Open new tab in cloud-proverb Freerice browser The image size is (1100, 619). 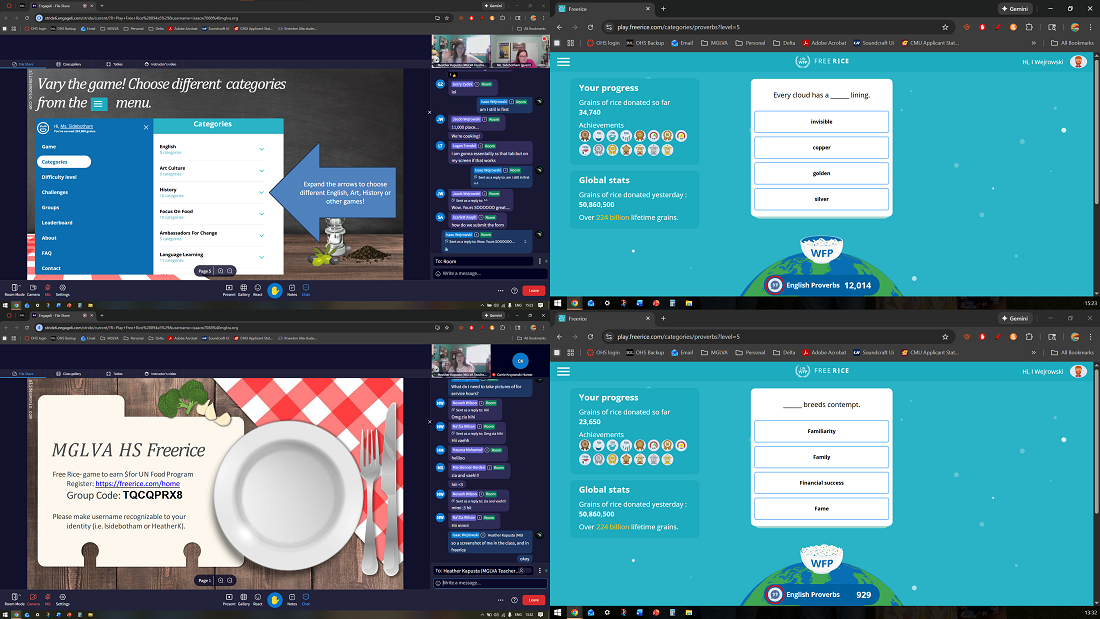(663, 8)
